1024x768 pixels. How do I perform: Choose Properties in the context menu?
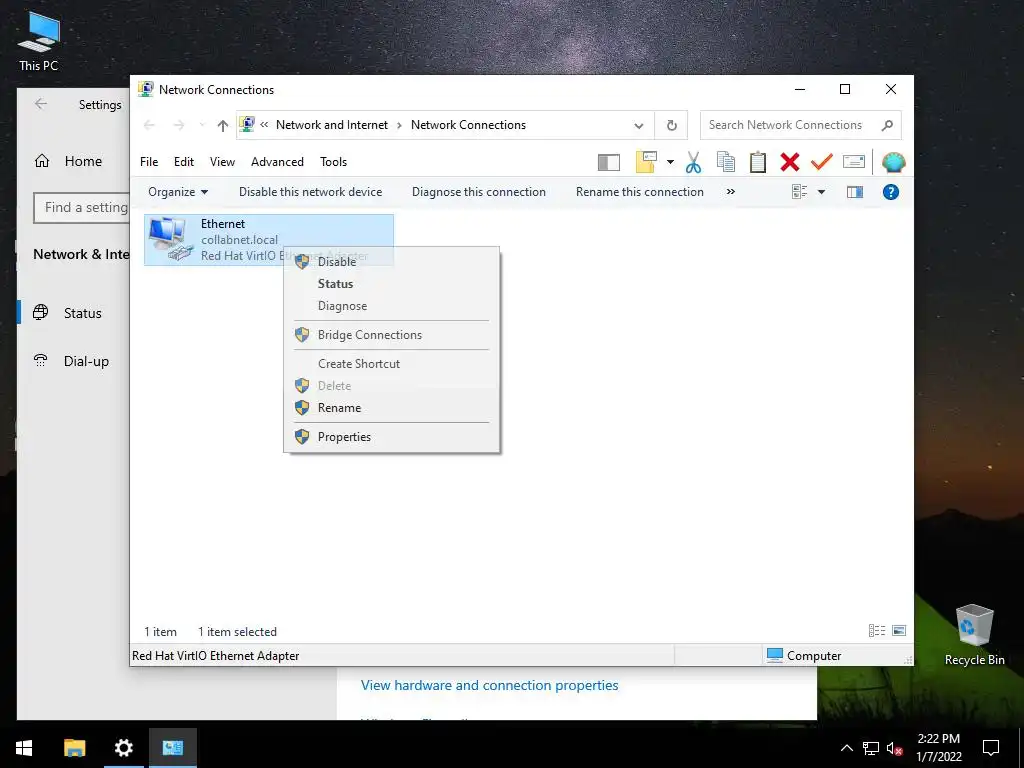[392, 437]
